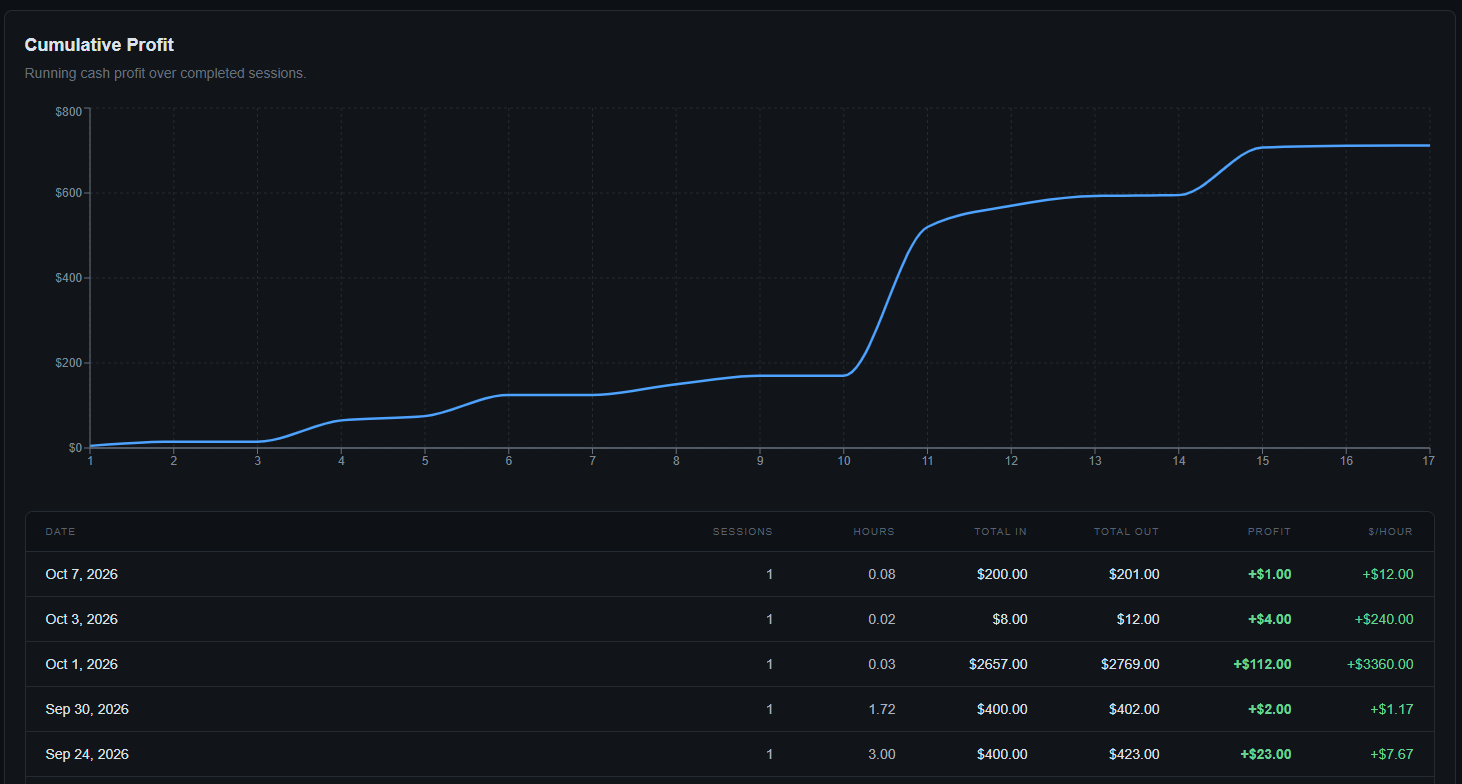The width and height of the screenshot is (1462, 784).
Task: Click the +$3360.00 per hour value
Action: tap(1380, 664)
